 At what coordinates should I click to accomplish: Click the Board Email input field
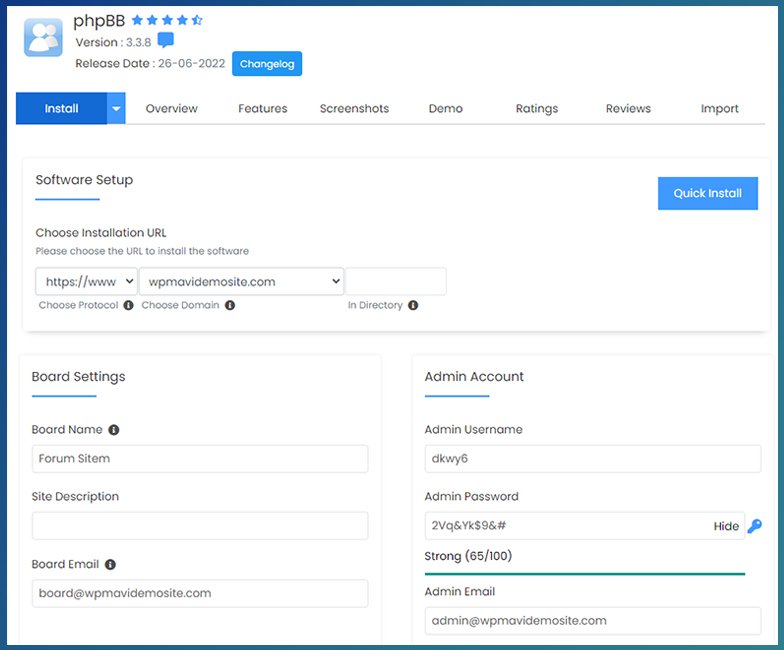(200, 593)
